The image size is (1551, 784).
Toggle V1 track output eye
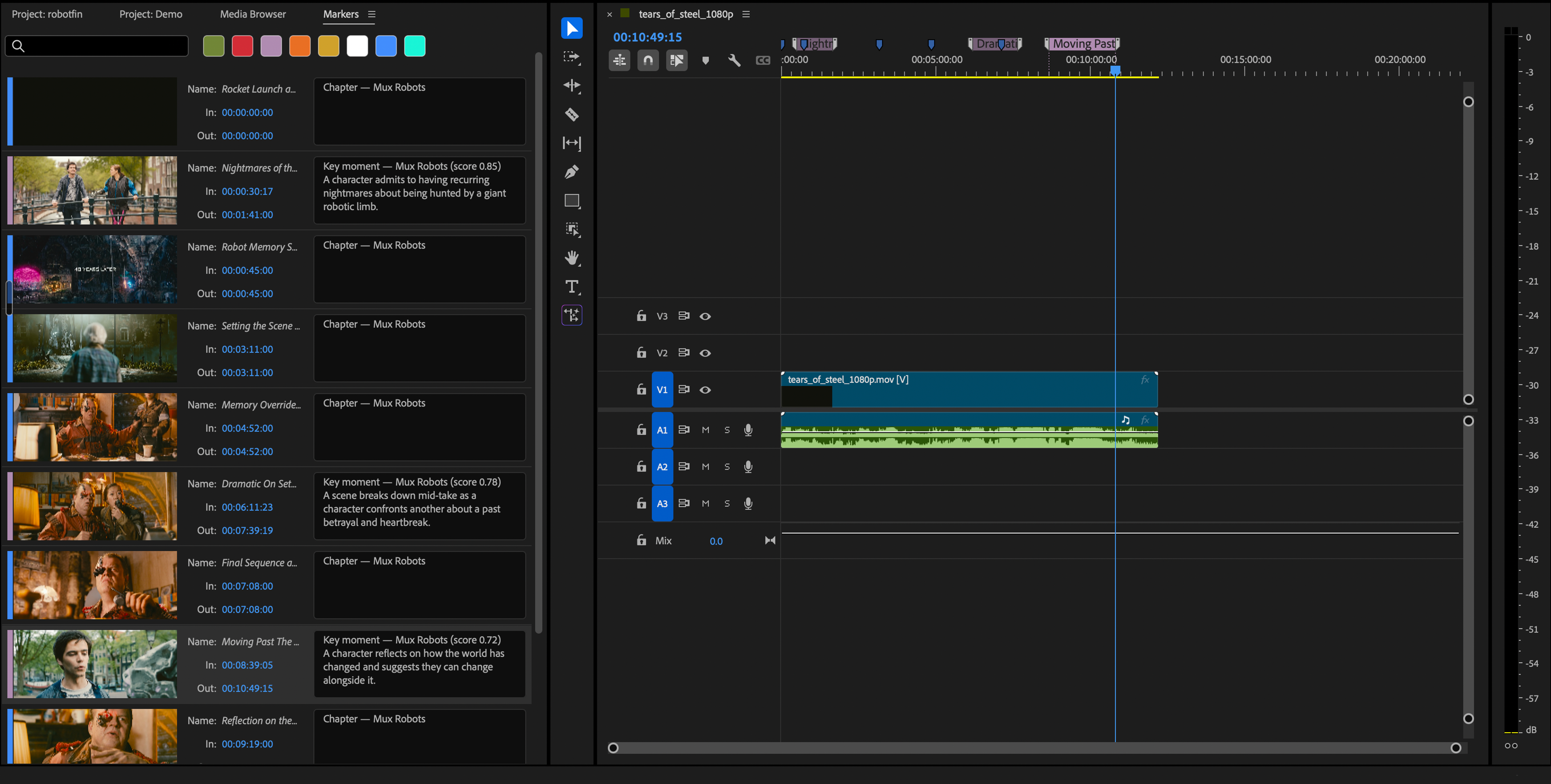click(705, 390)
